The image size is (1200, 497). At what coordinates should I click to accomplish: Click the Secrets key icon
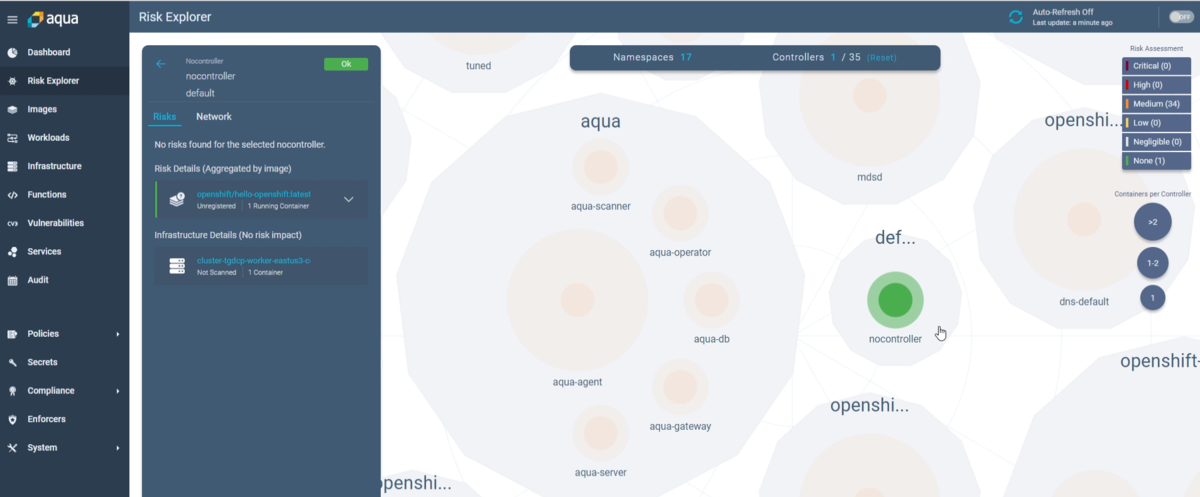coord(12,362)
